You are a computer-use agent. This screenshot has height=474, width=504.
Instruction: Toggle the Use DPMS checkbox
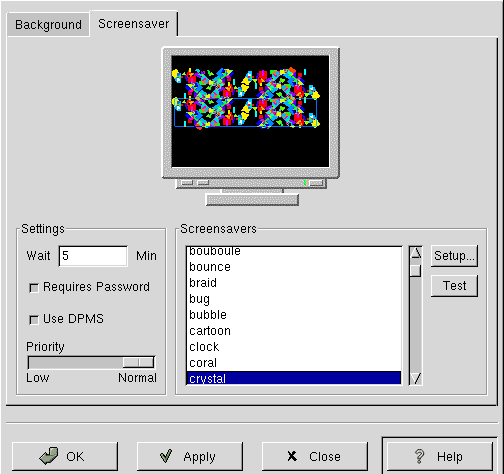pos(34,320)
